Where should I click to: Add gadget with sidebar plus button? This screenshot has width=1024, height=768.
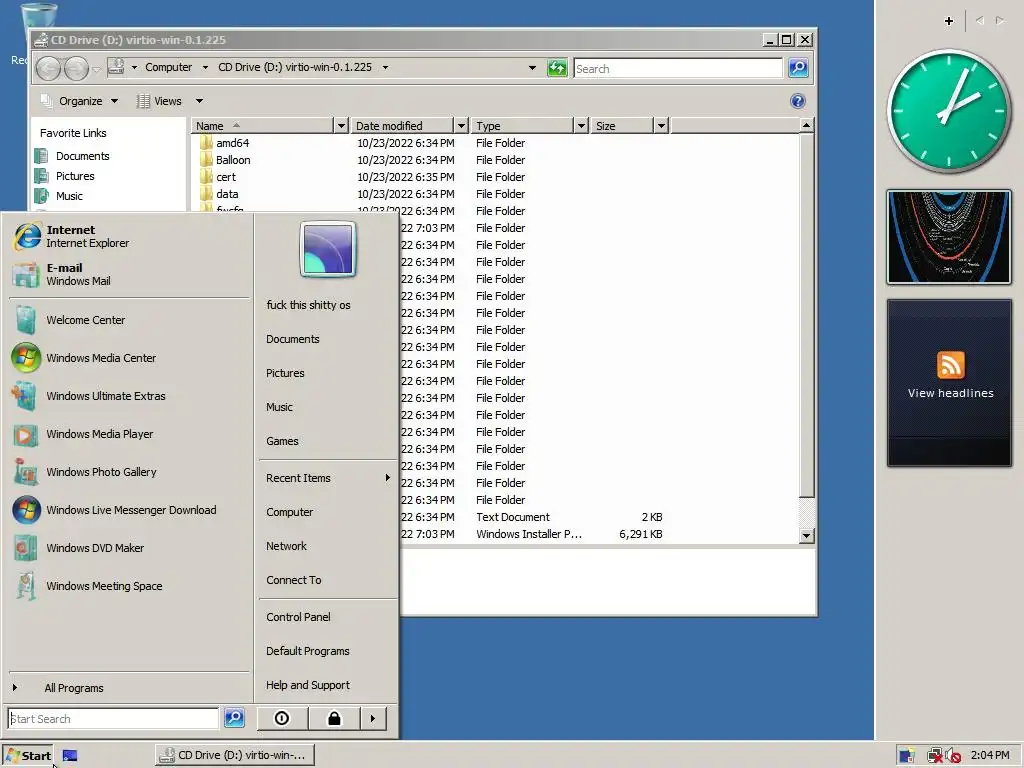point(949,21)
